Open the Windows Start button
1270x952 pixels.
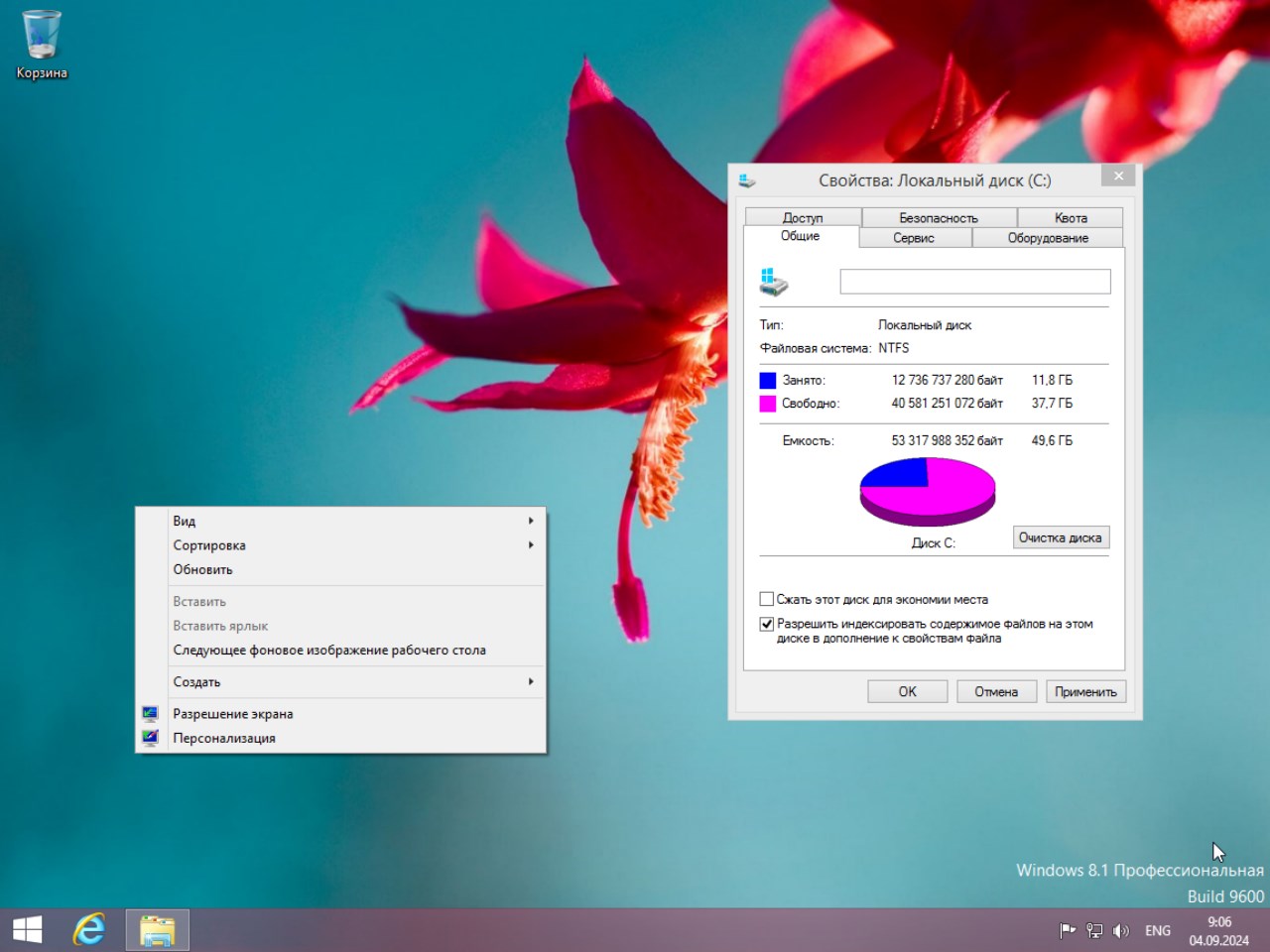[28, 930]
